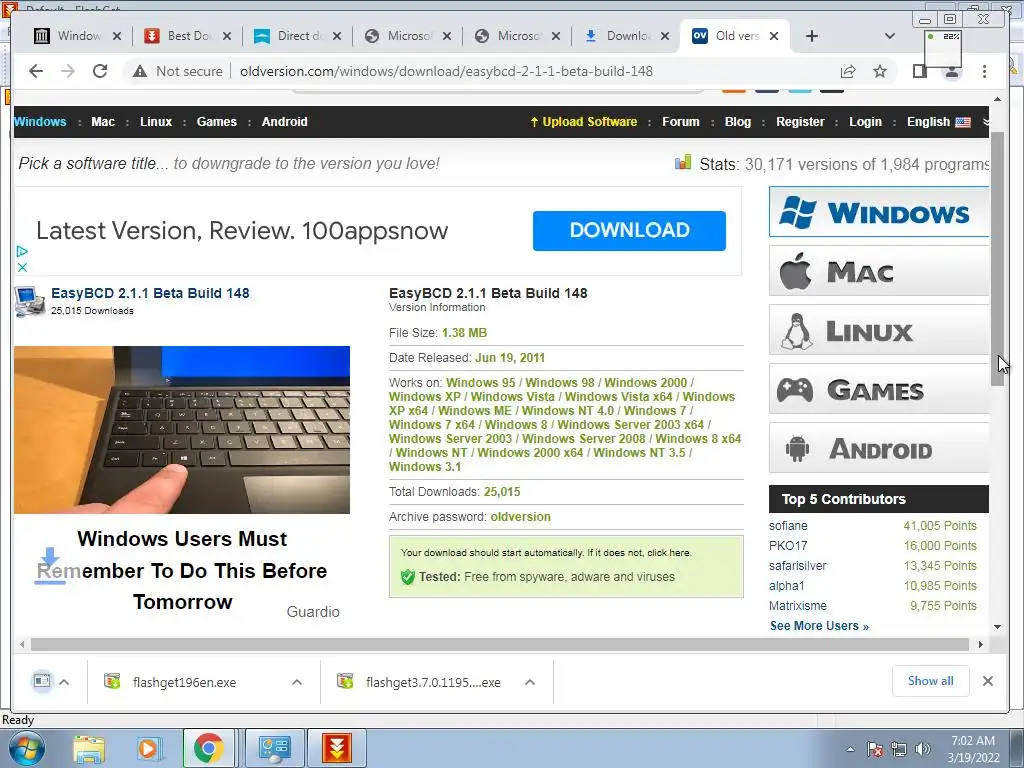This screenshot has height=768, width=1024.
Task: Select the Mac platform sidebar button
Action: [x=879, y=271]
